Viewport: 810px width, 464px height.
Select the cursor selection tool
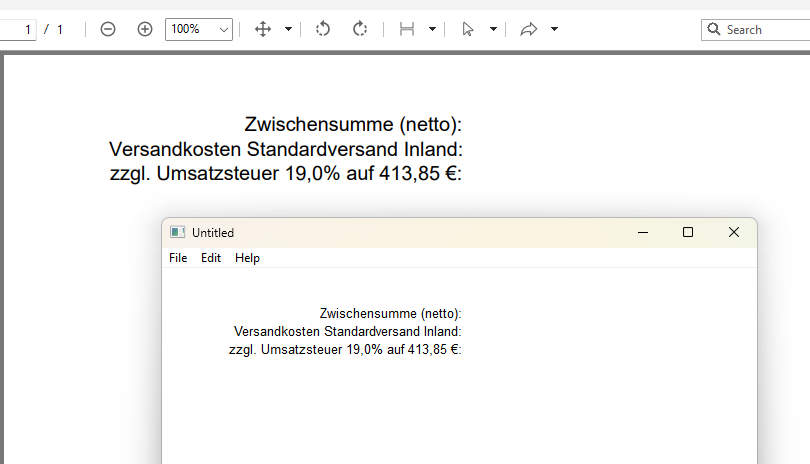tap(468, 29)
